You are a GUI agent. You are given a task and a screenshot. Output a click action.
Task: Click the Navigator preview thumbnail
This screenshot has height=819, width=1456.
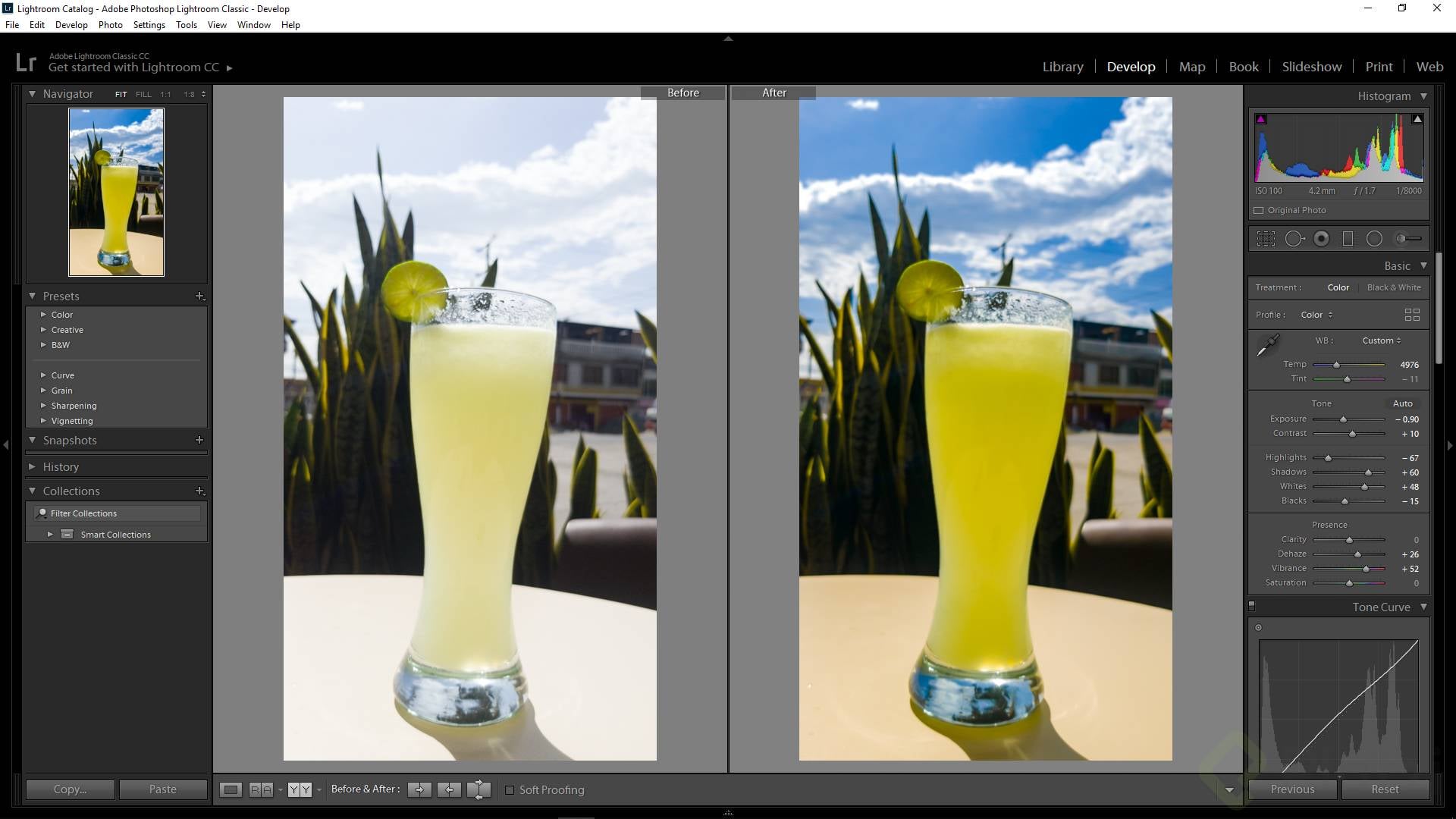coord(117,192)
